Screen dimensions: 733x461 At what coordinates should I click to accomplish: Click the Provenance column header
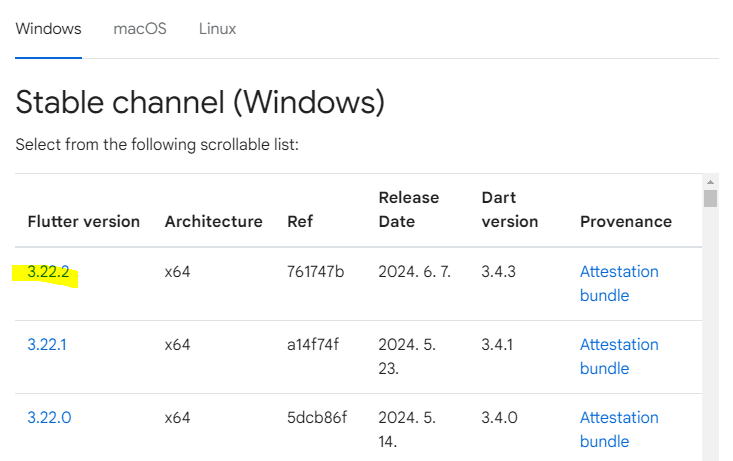[x=625, y=221]
